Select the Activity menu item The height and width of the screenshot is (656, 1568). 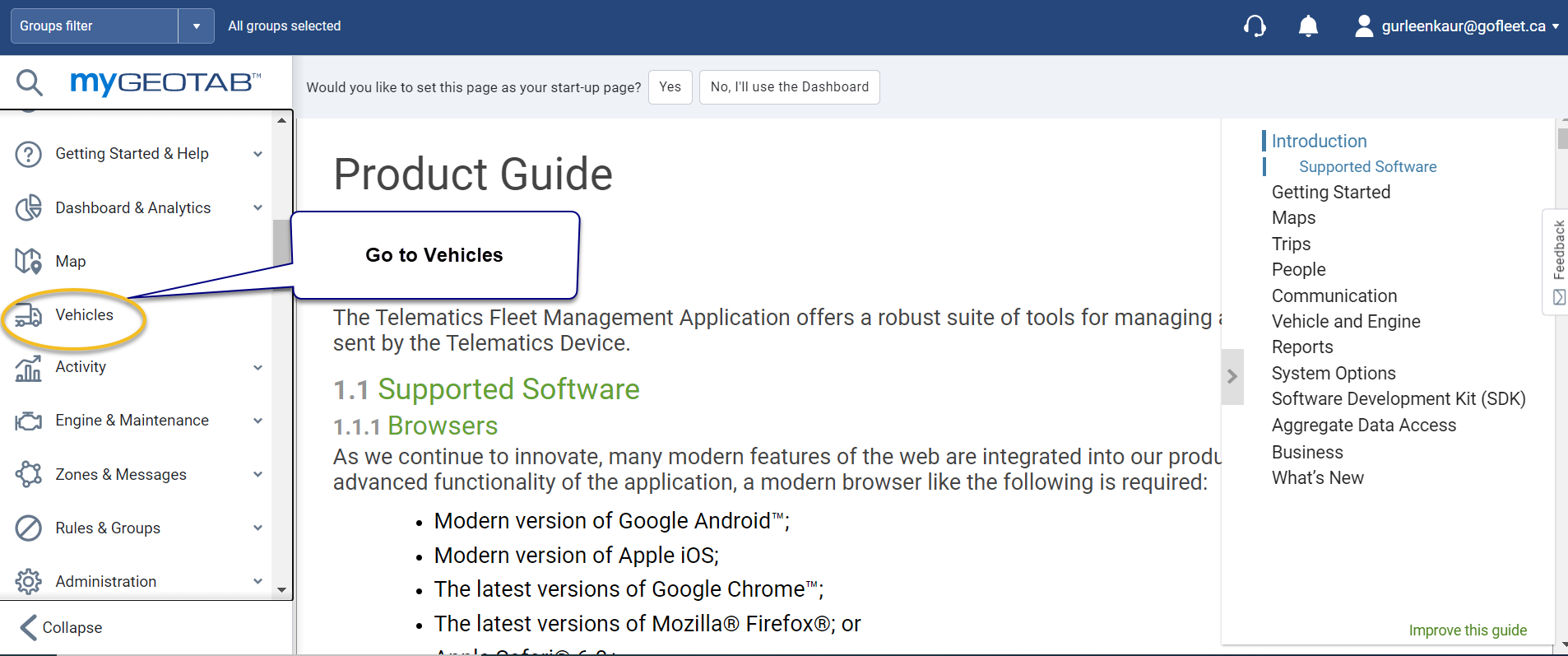coord(81,367)
